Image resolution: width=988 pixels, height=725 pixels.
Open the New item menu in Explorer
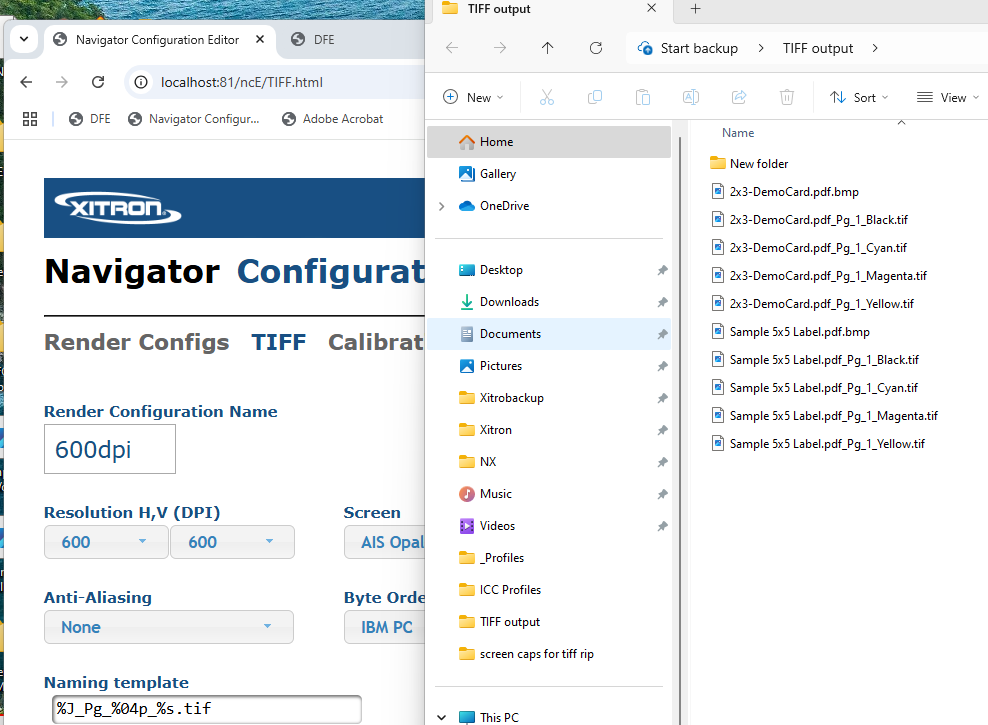tap(474, 97)
